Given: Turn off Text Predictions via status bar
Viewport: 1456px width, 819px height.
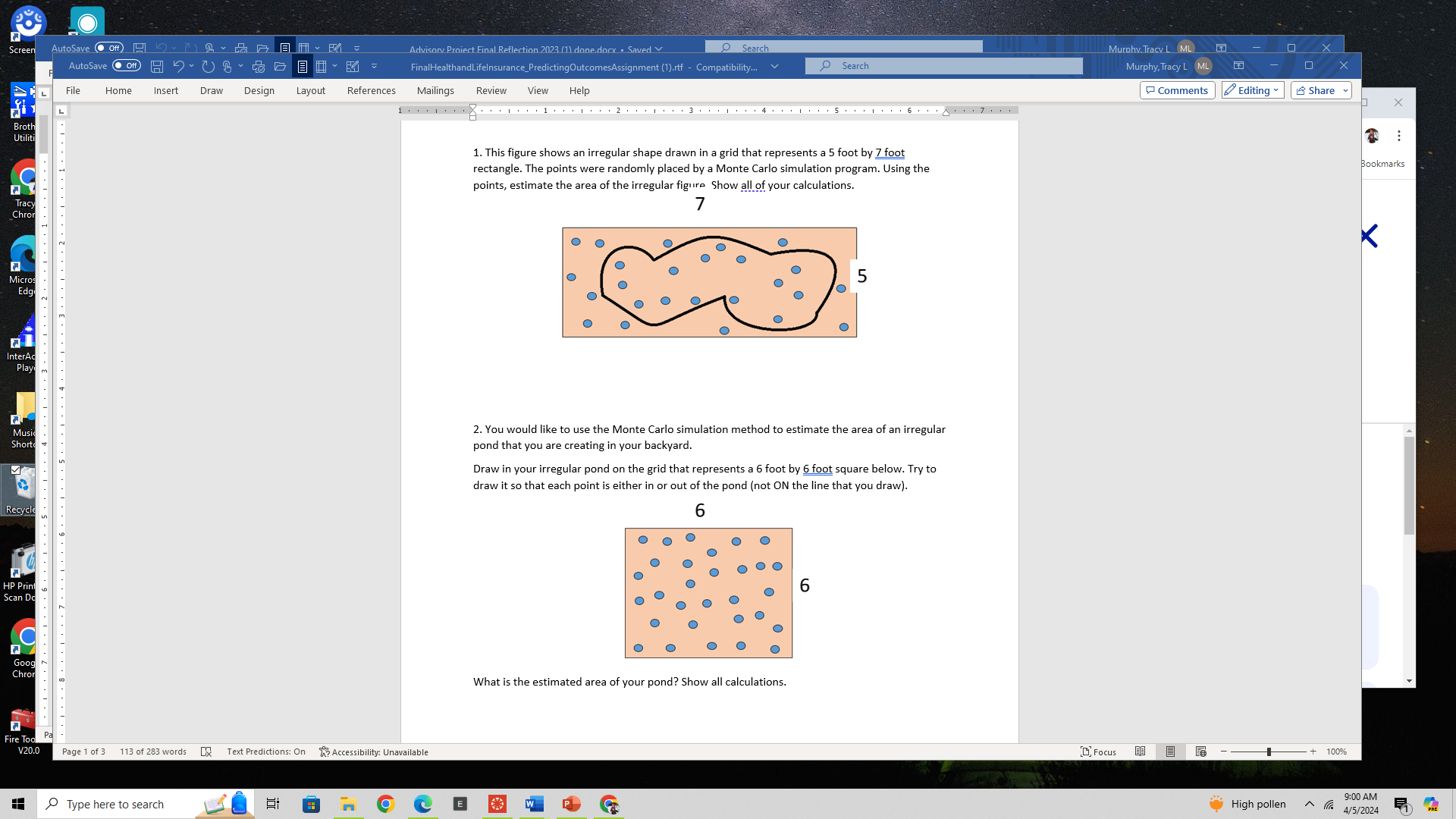Looking at the screenshot, I should coord(265,752).
